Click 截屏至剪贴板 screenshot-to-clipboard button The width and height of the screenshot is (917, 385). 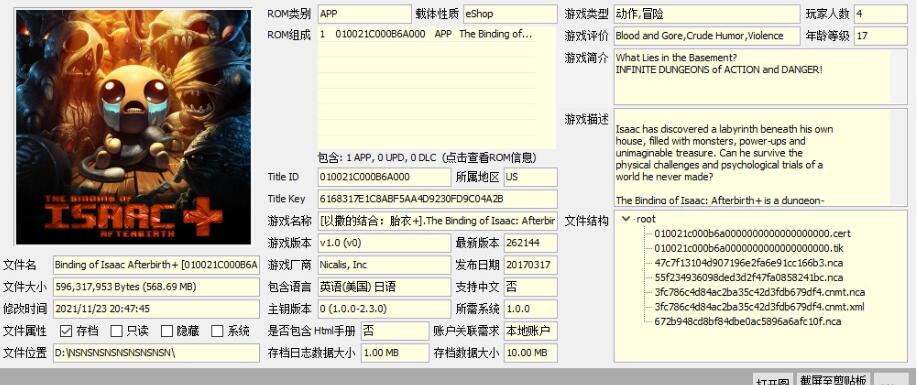[x=834, y=379]
